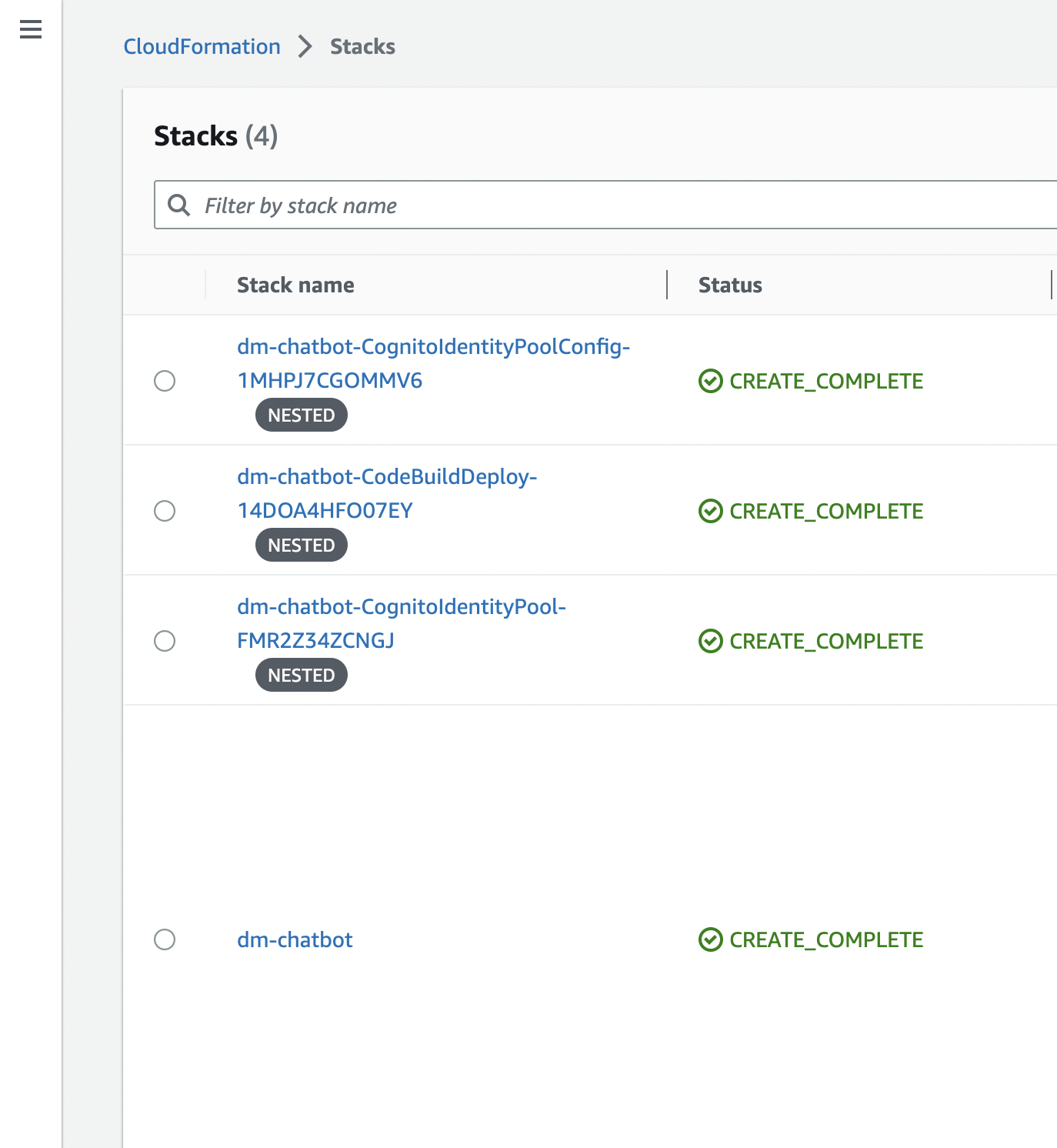Click success icon for CognitoIdentityPool-FMR2Z34ZCNGJ stack
Screen dimensions: 1057x1148
710,641
